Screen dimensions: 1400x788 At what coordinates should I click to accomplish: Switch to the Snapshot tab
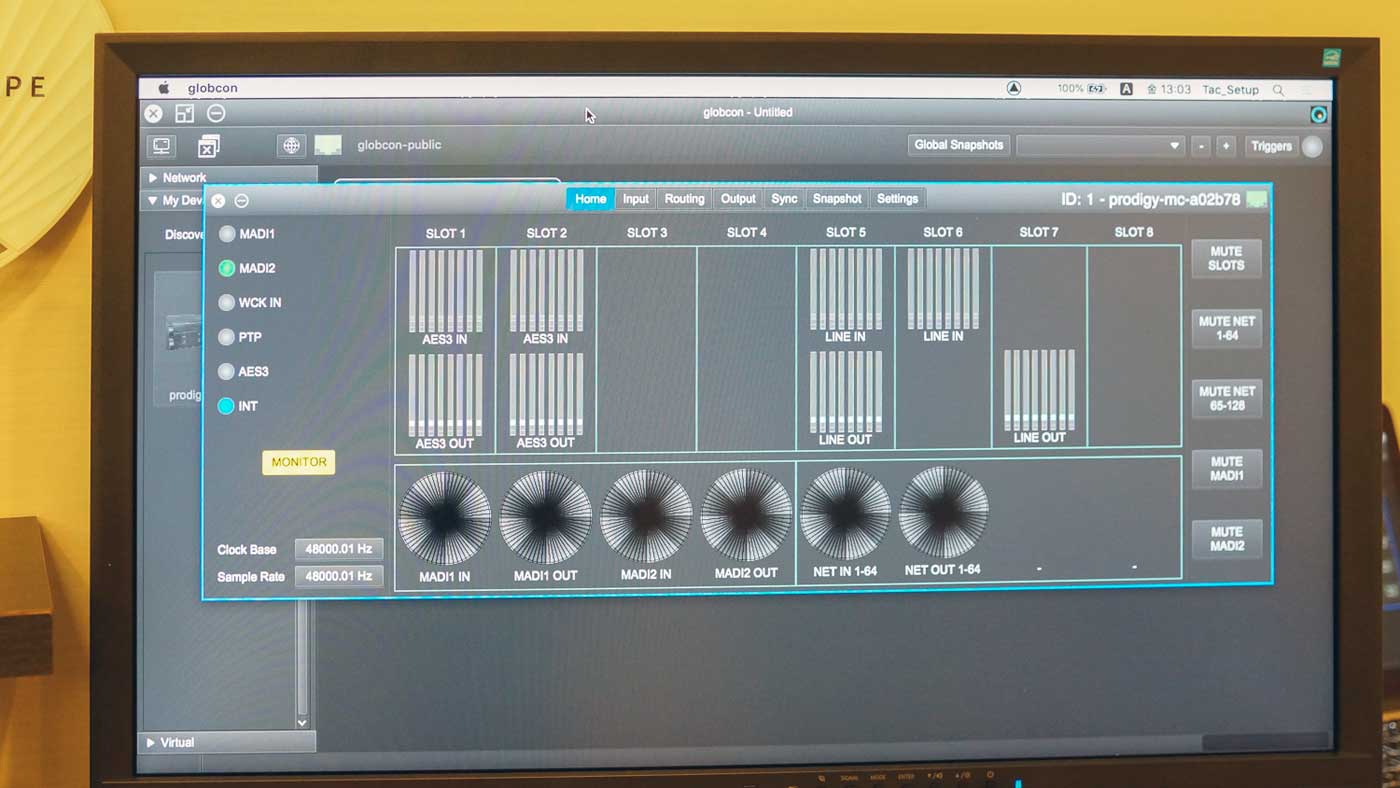click(837, 199)
